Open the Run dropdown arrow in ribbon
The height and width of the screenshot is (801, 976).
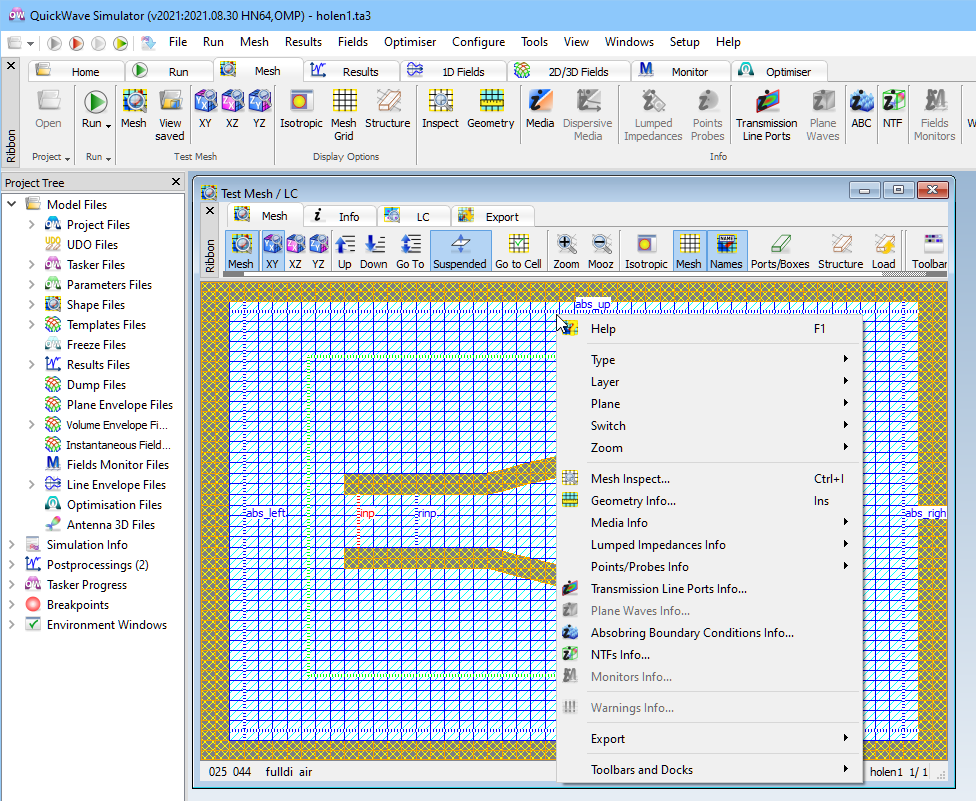click(108, 125)
